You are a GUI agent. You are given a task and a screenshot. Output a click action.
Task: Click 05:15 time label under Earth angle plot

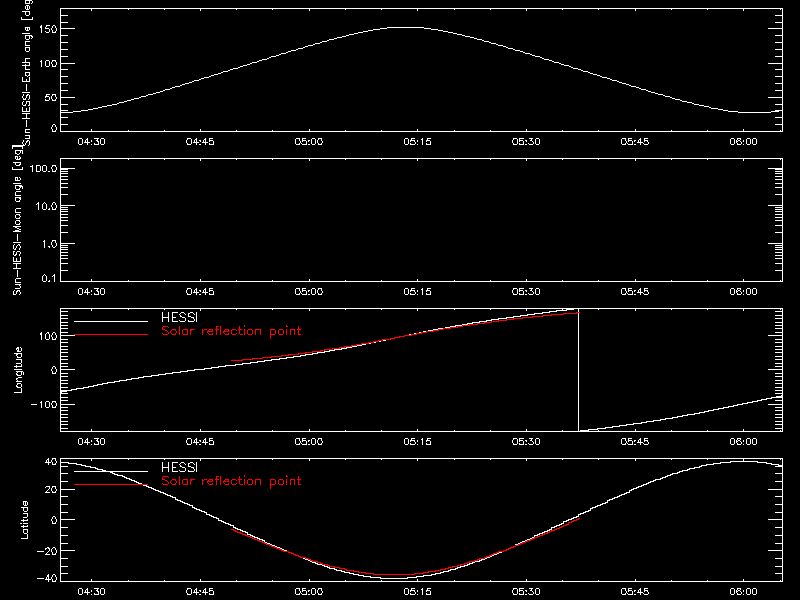coord(417,142)
